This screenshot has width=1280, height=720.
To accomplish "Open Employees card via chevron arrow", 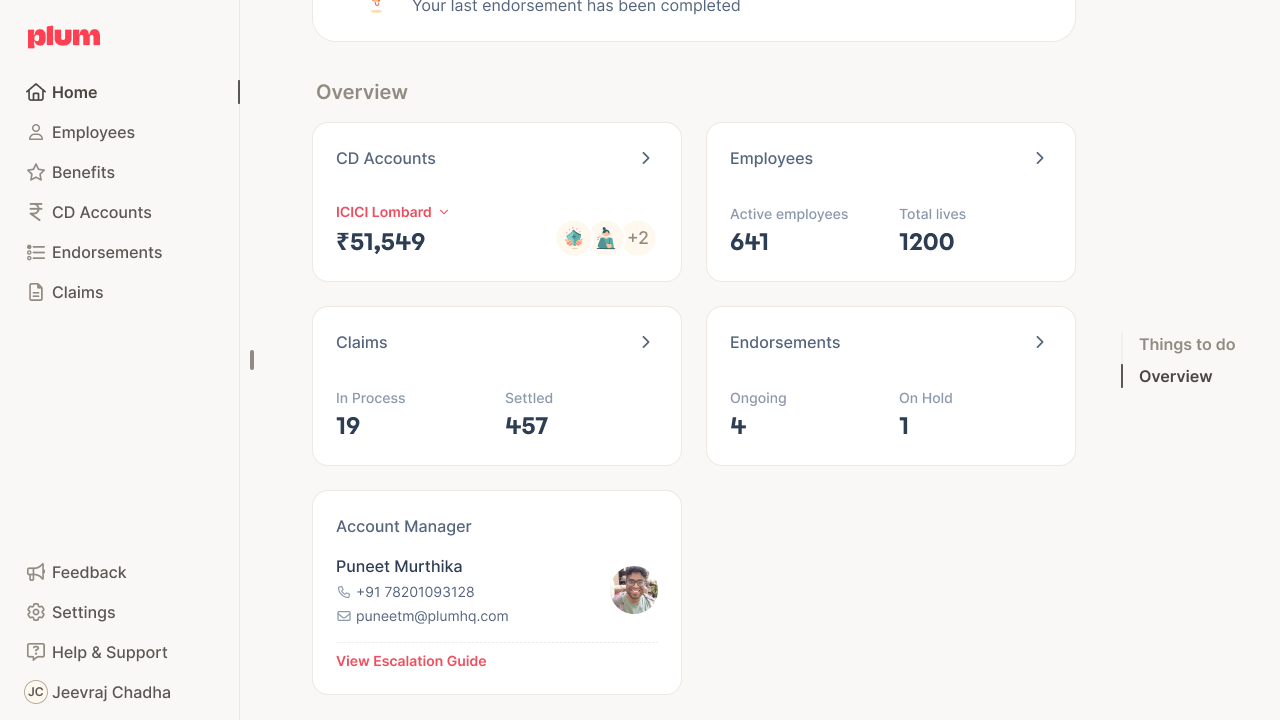I will [x=1040, y=158].
